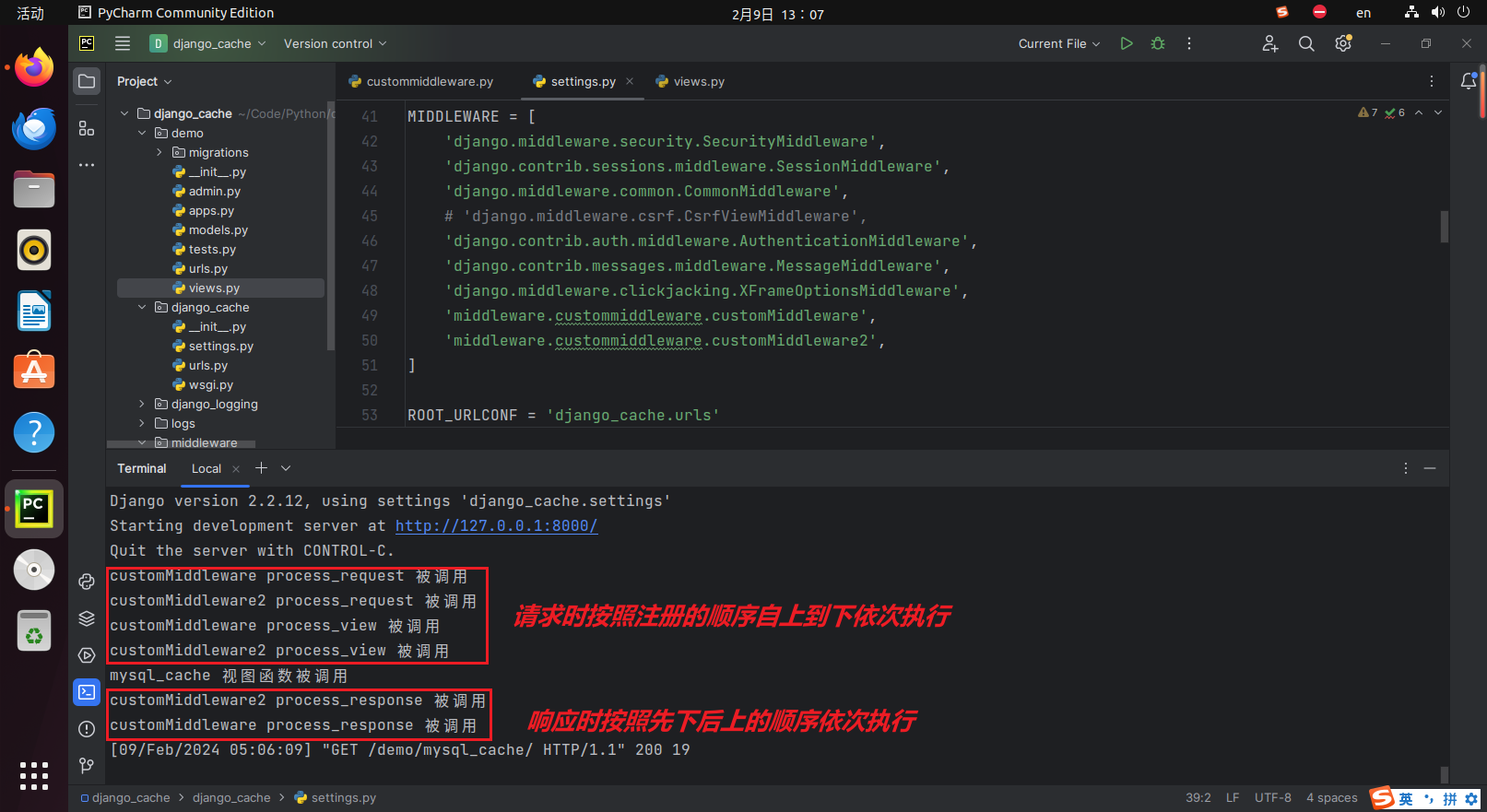Open the http://127.0.0.1:8000/ link
The height and width of the screenshot is (812, 1487).
point(496,525)
